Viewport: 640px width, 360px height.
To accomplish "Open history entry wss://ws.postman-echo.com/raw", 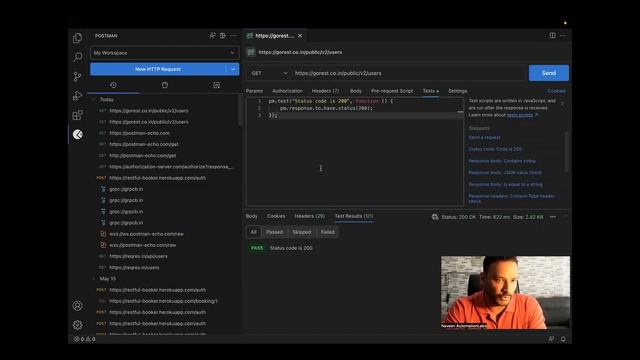I will click(x=147, y=234).
